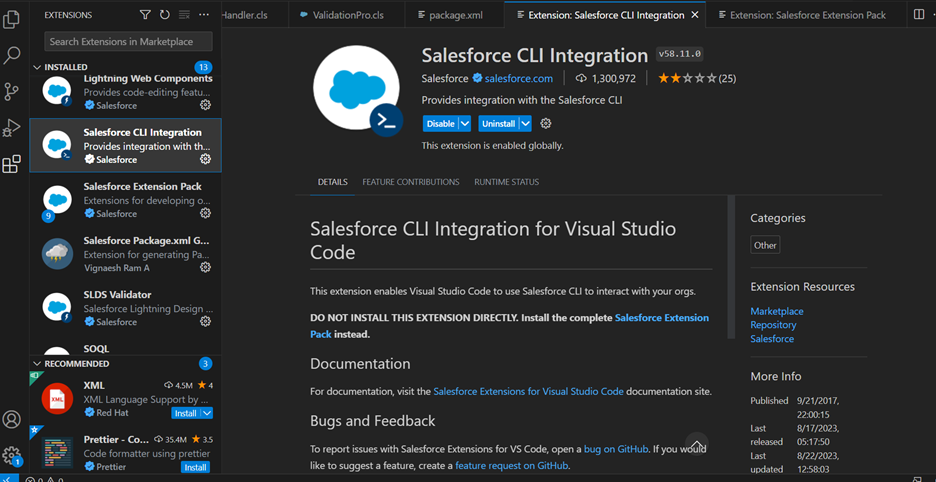Click the scroll-to-top arrow button
The width and height of the screenshot is (936, 482).
696,444
